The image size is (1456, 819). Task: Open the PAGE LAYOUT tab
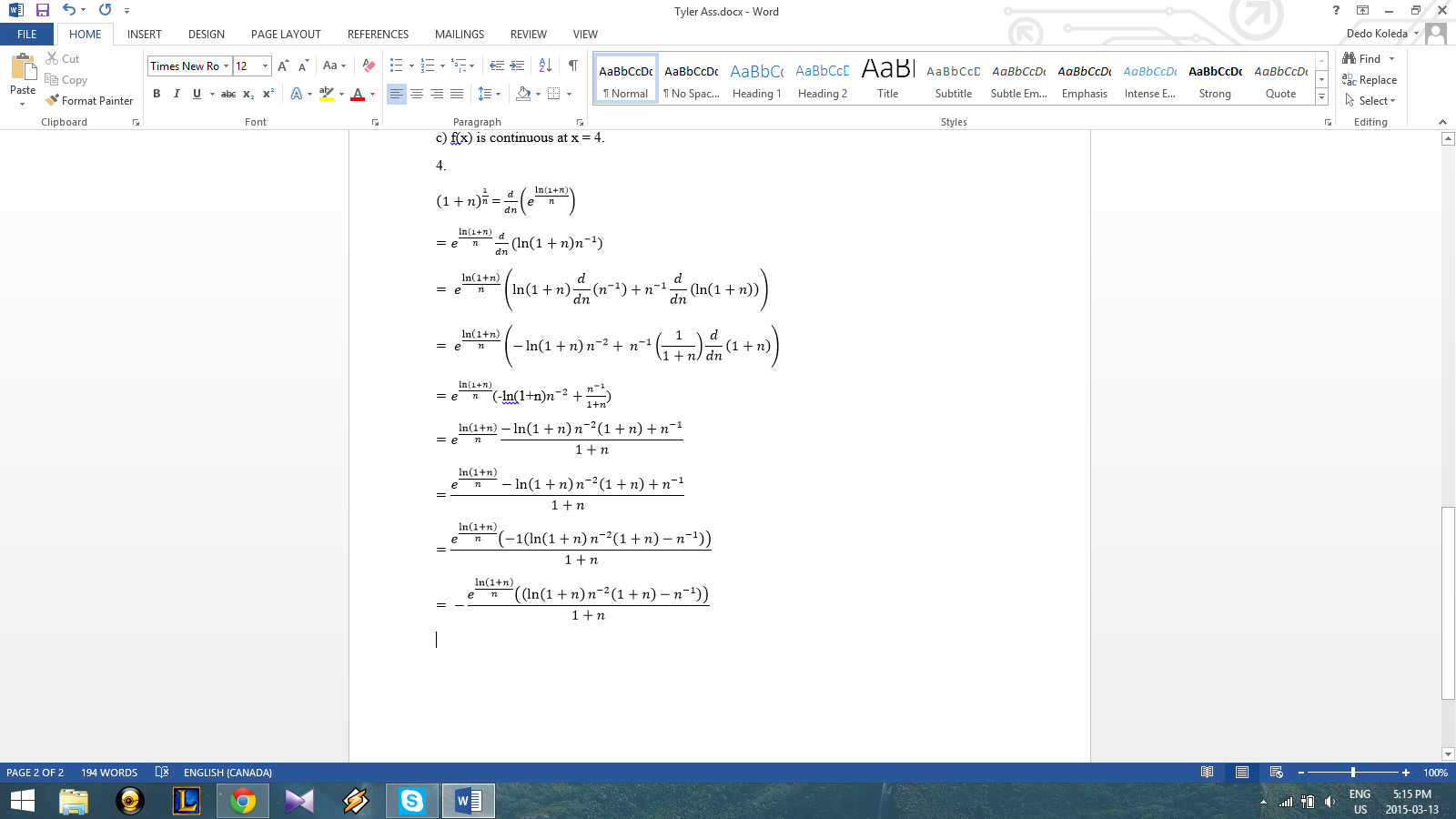[286, 35]
